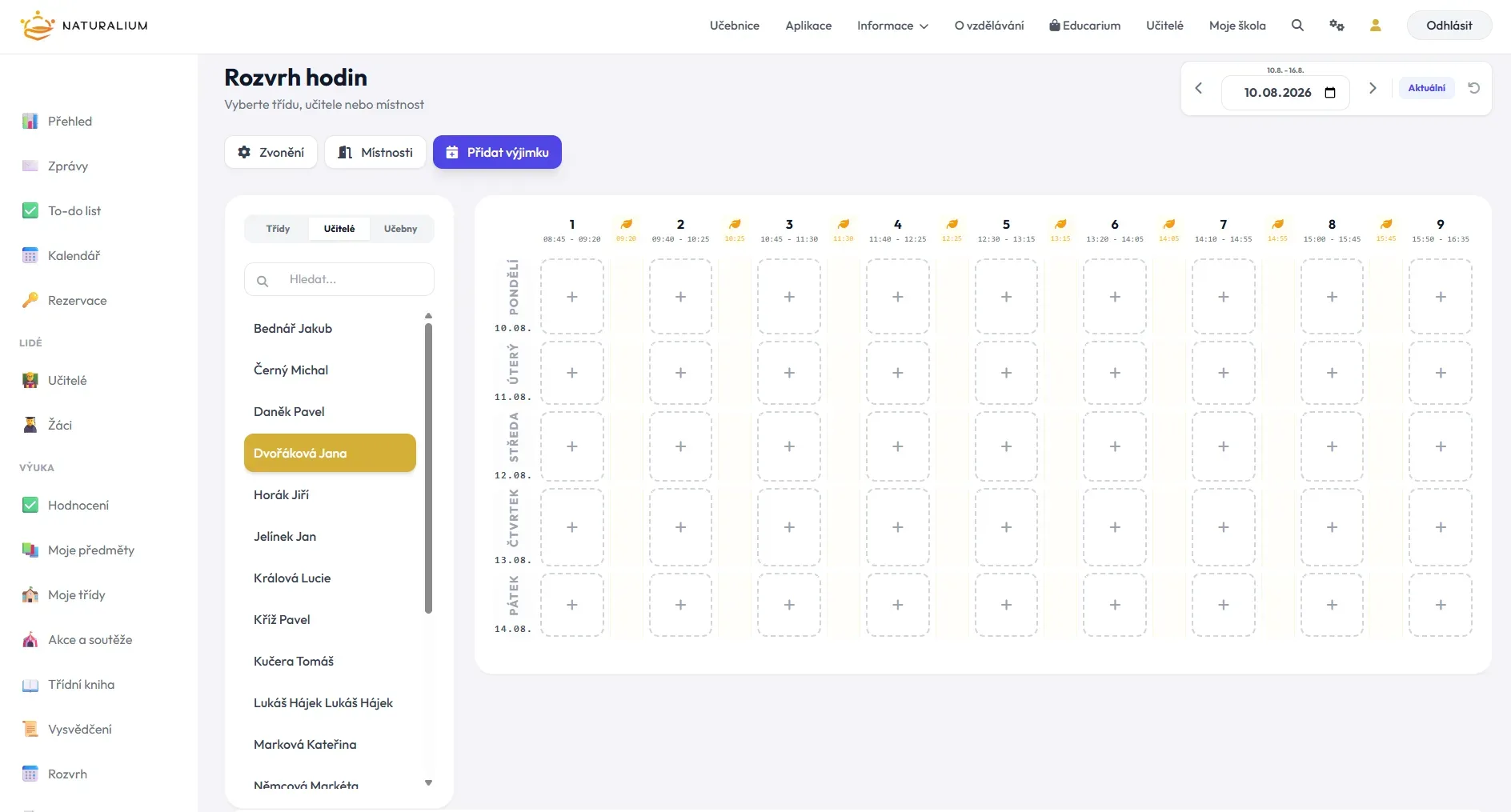The width and height of the screenshot is (1511, 812).
Task: Reset the date with the refresh arrow icon
Action: click(x=1473, y=88)
